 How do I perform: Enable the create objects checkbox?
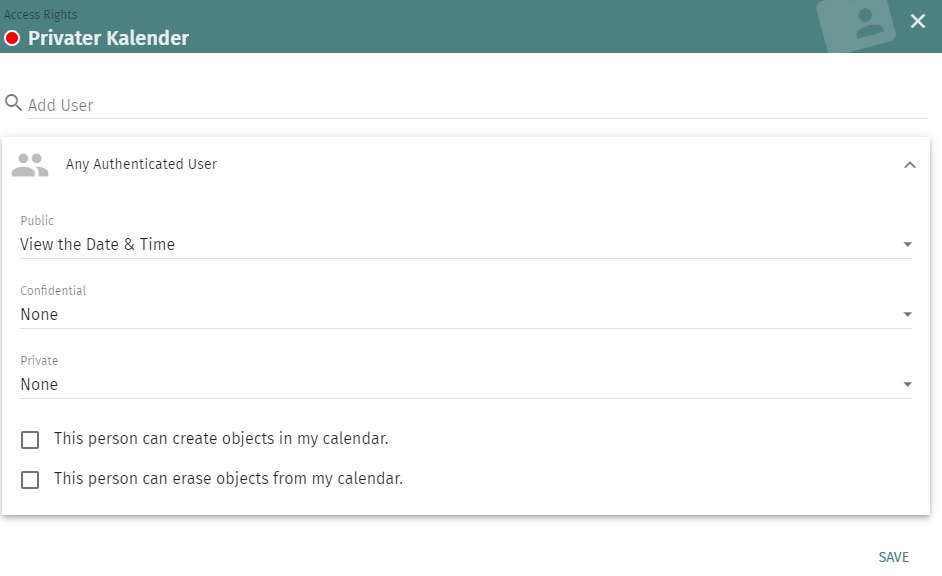(x=30, y=440)
